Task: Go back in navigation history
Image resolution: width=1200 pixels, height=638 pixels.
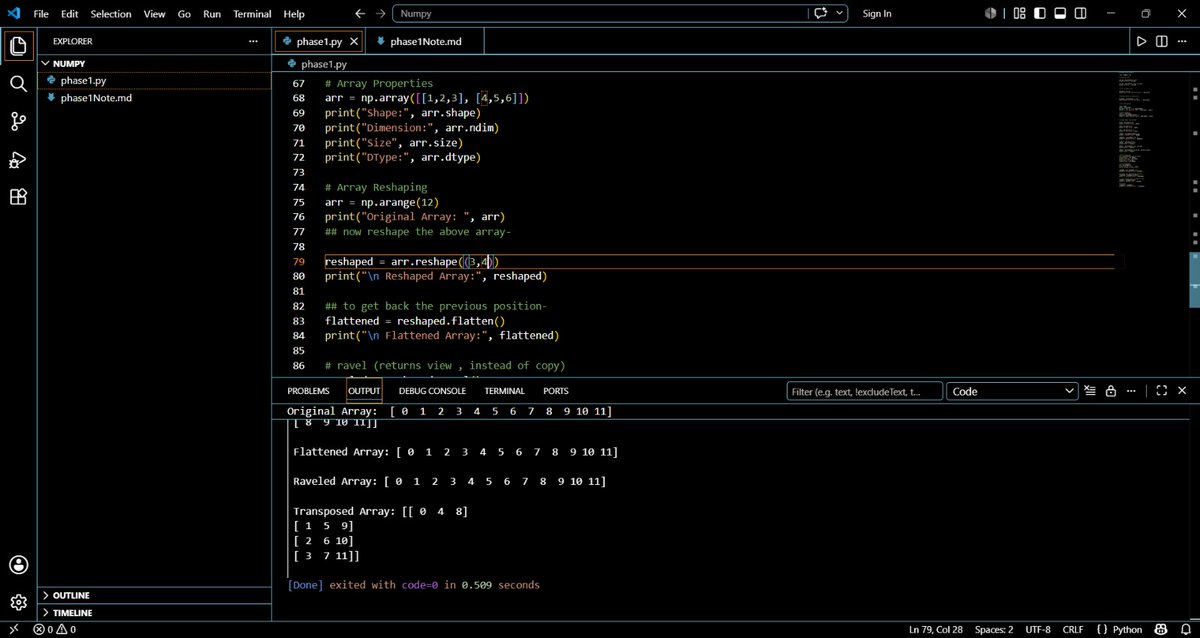Action: point(360,14)
